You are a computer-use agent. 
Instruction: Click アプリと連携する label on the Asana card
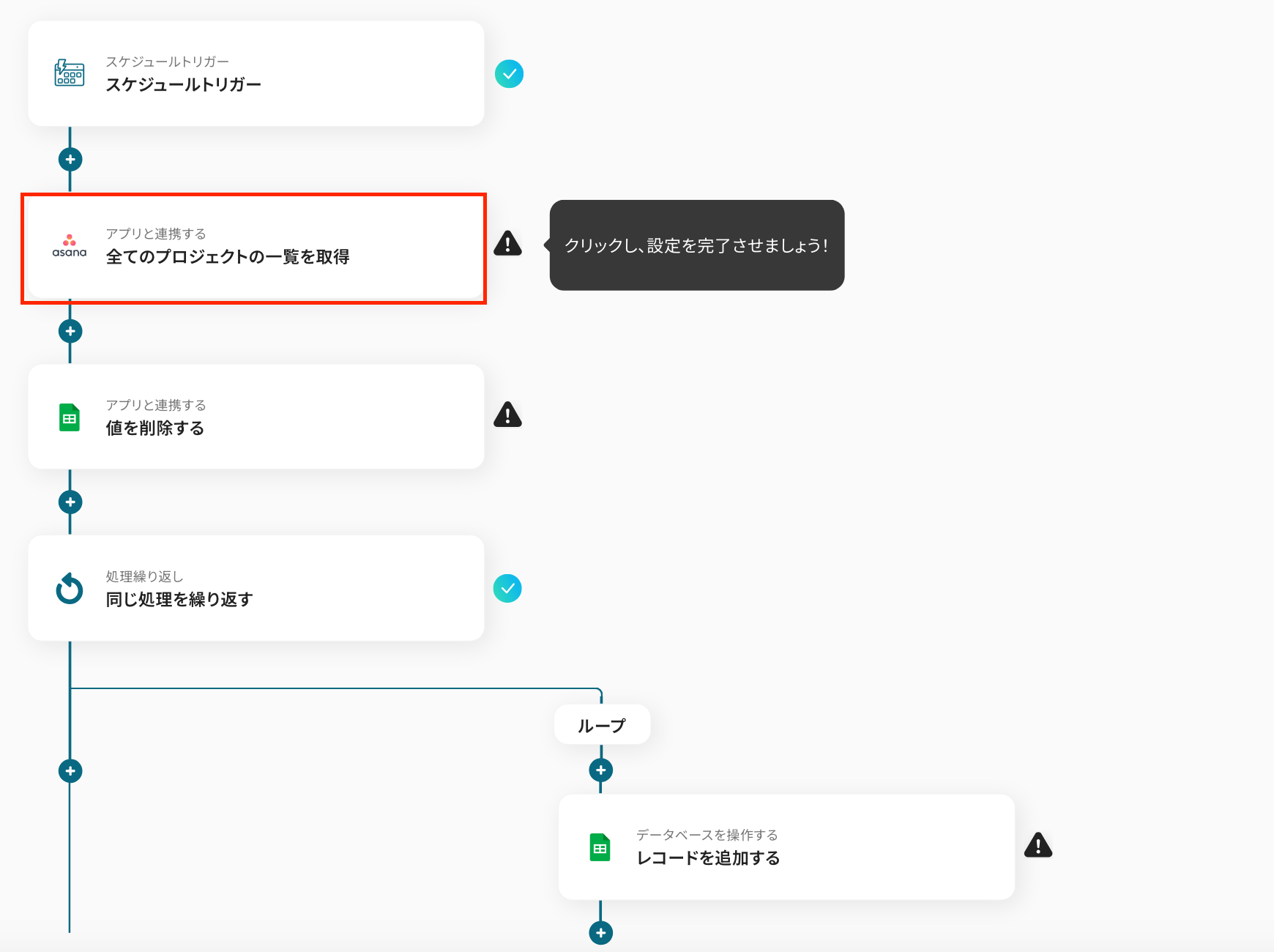tap(156, 234)
